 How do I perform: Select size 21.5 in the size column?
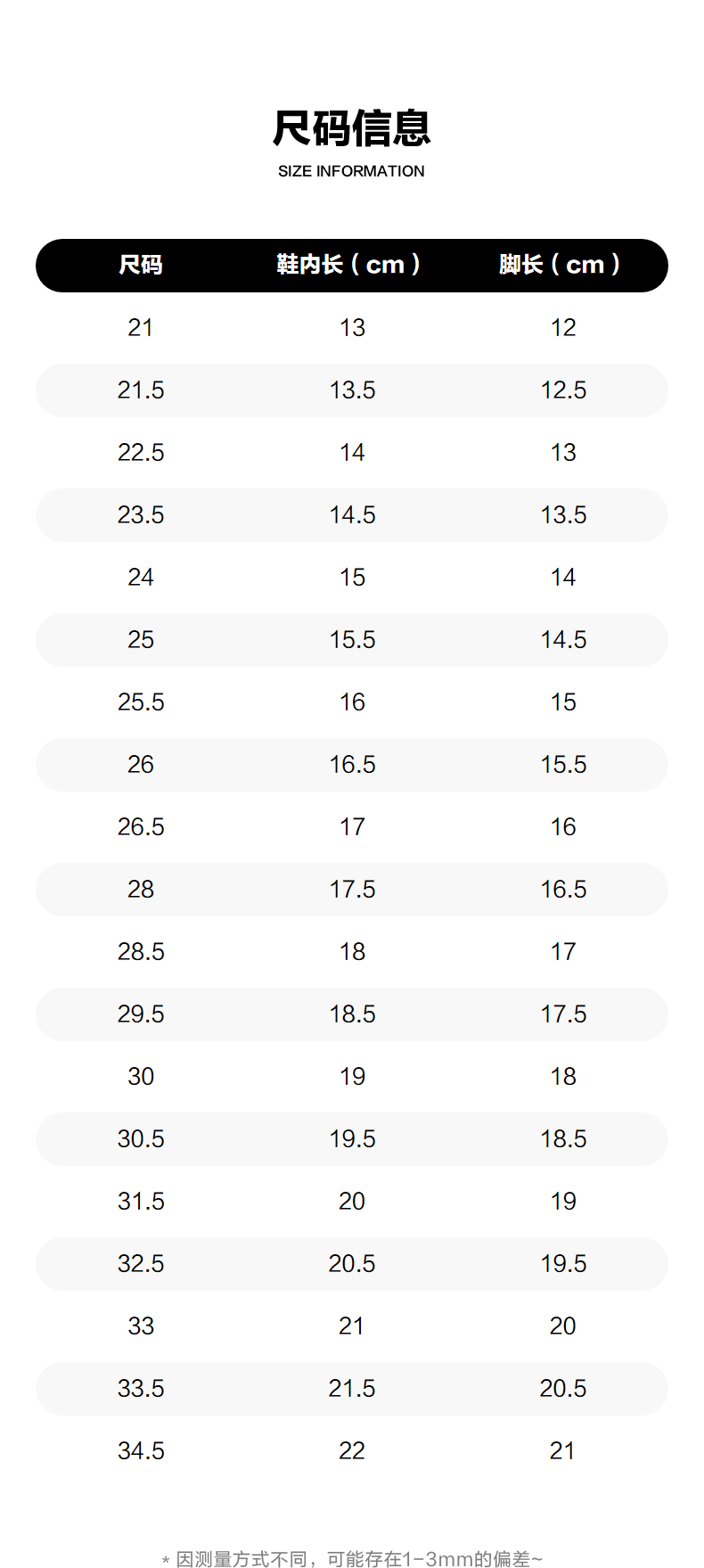point(141,390)
